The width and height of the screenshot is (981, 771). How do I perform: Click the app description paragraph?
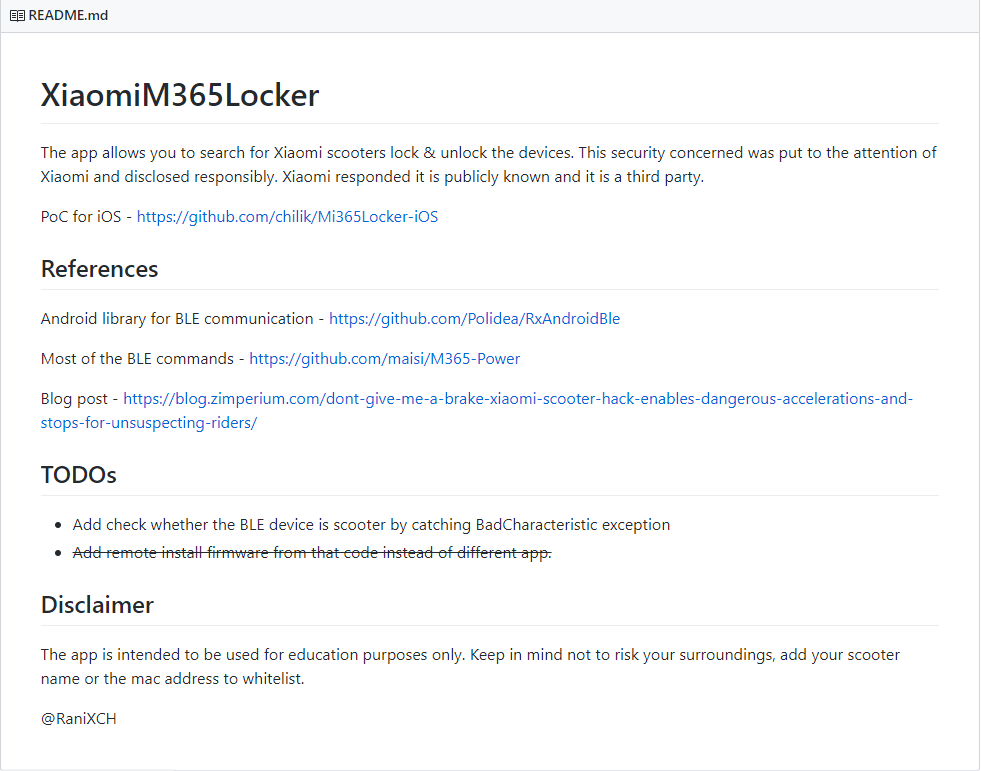[489, 165]
